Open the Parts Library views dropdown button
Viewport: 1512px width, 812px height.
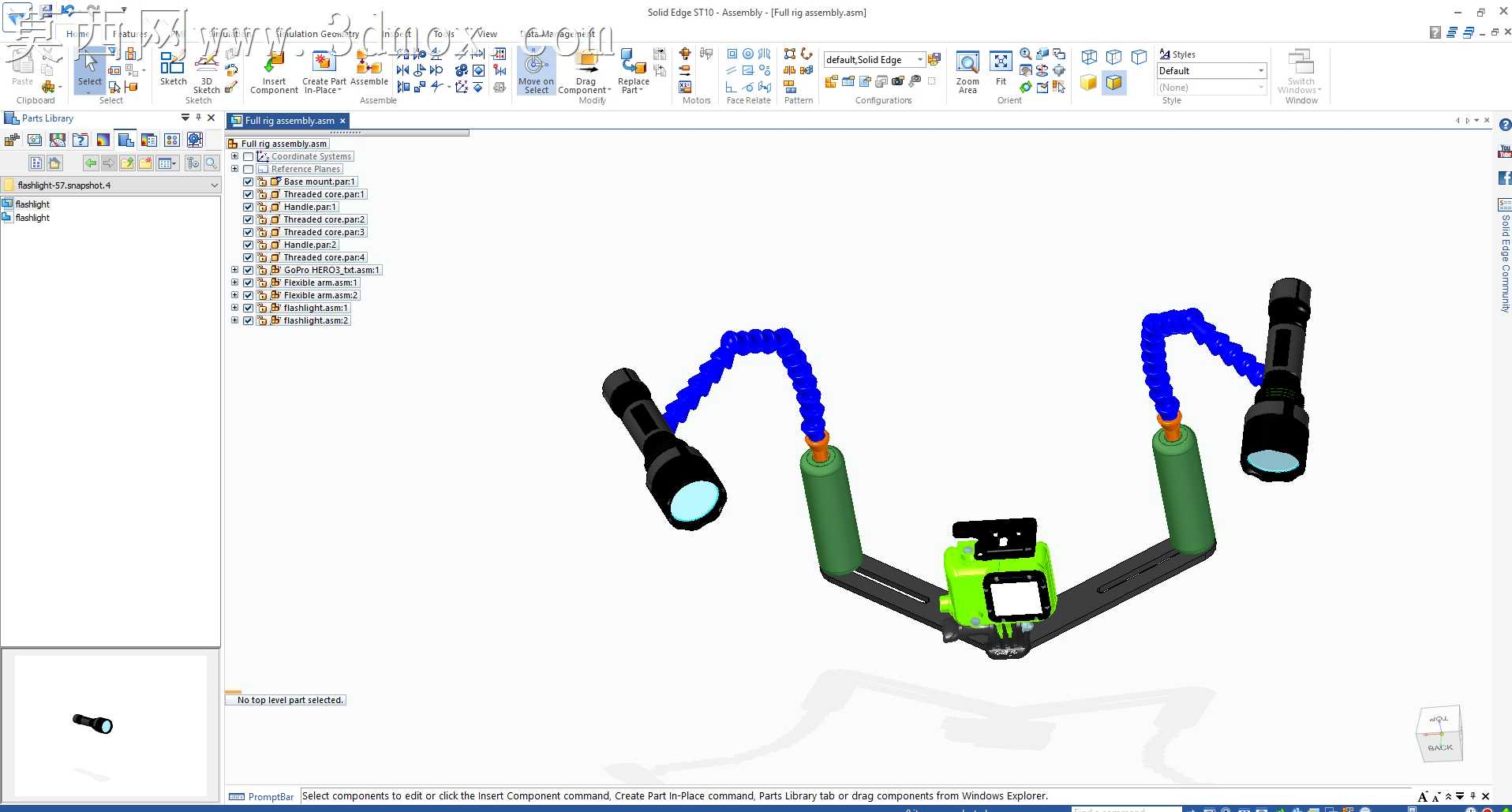(168, 163)
